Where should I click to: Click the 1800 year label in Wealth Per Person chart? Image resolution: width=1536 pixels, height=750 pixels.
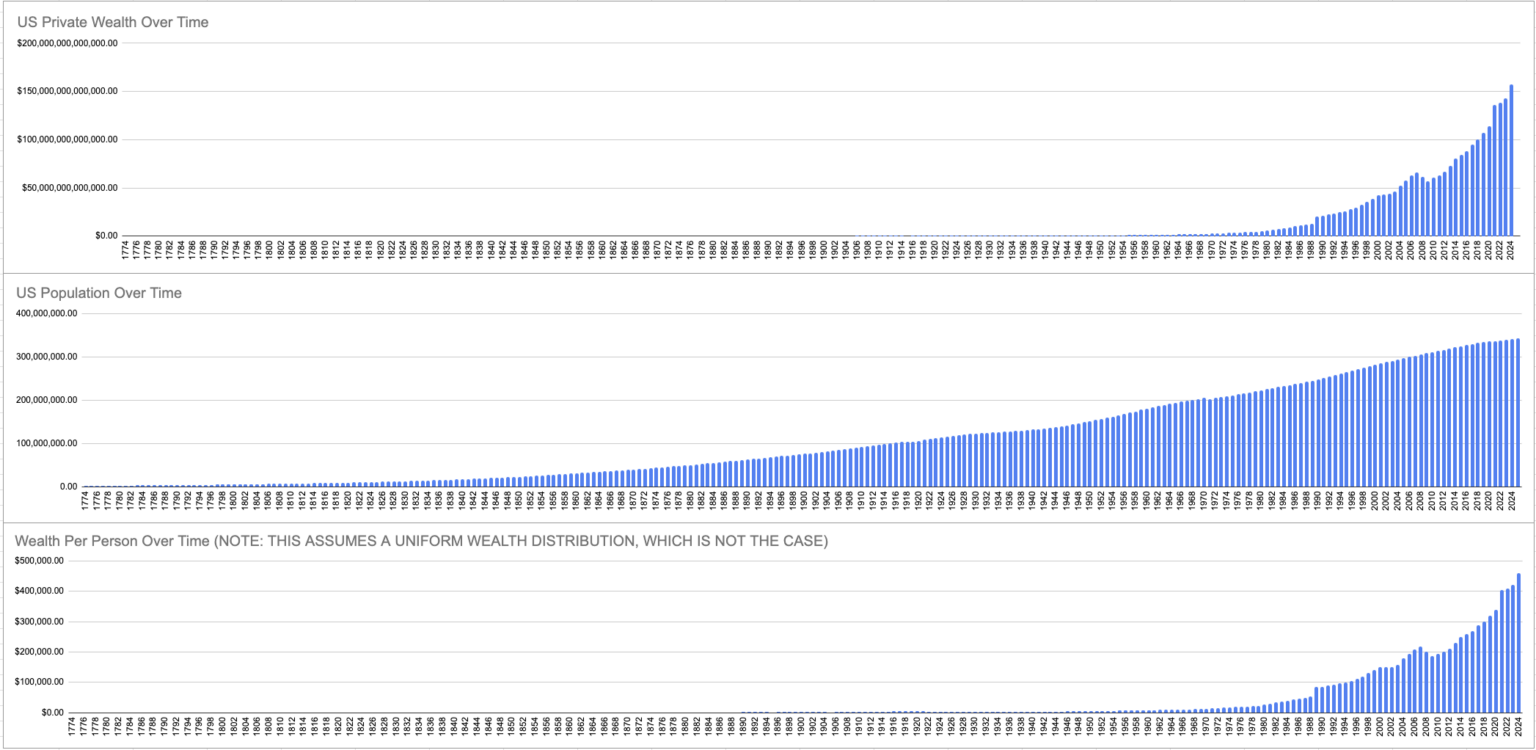pyautogui.click(x=222, y=727)
